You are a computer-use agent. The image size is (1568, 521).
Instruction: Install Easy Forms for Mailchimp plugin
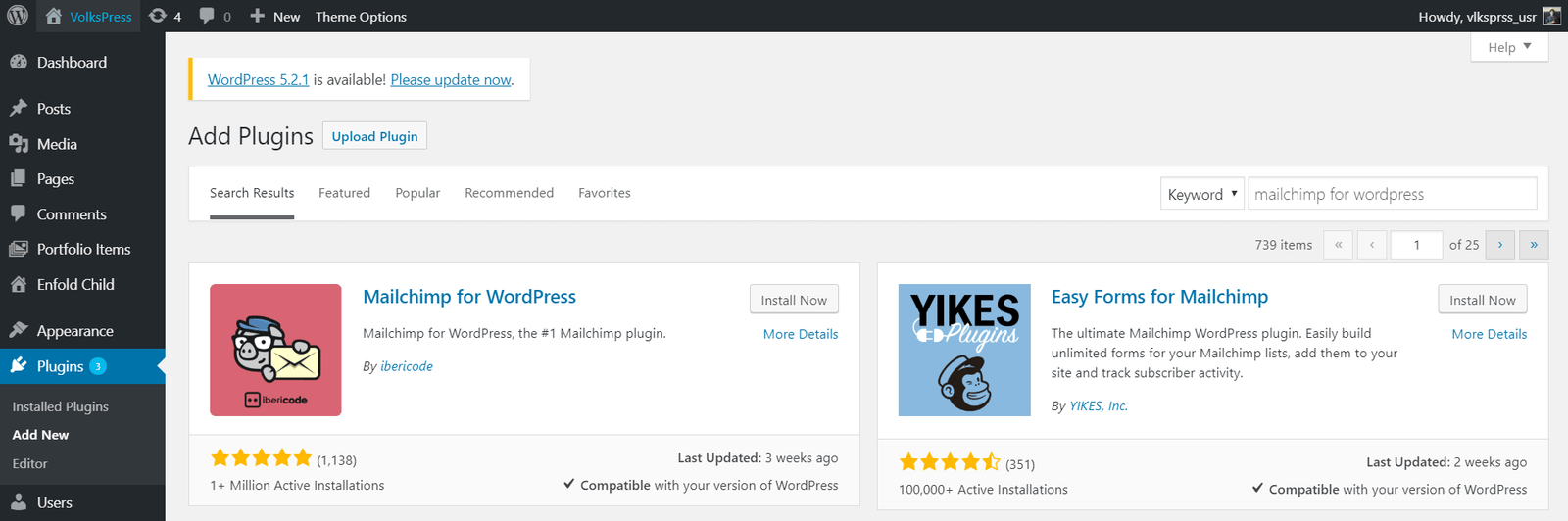(x=1483, y=300)
